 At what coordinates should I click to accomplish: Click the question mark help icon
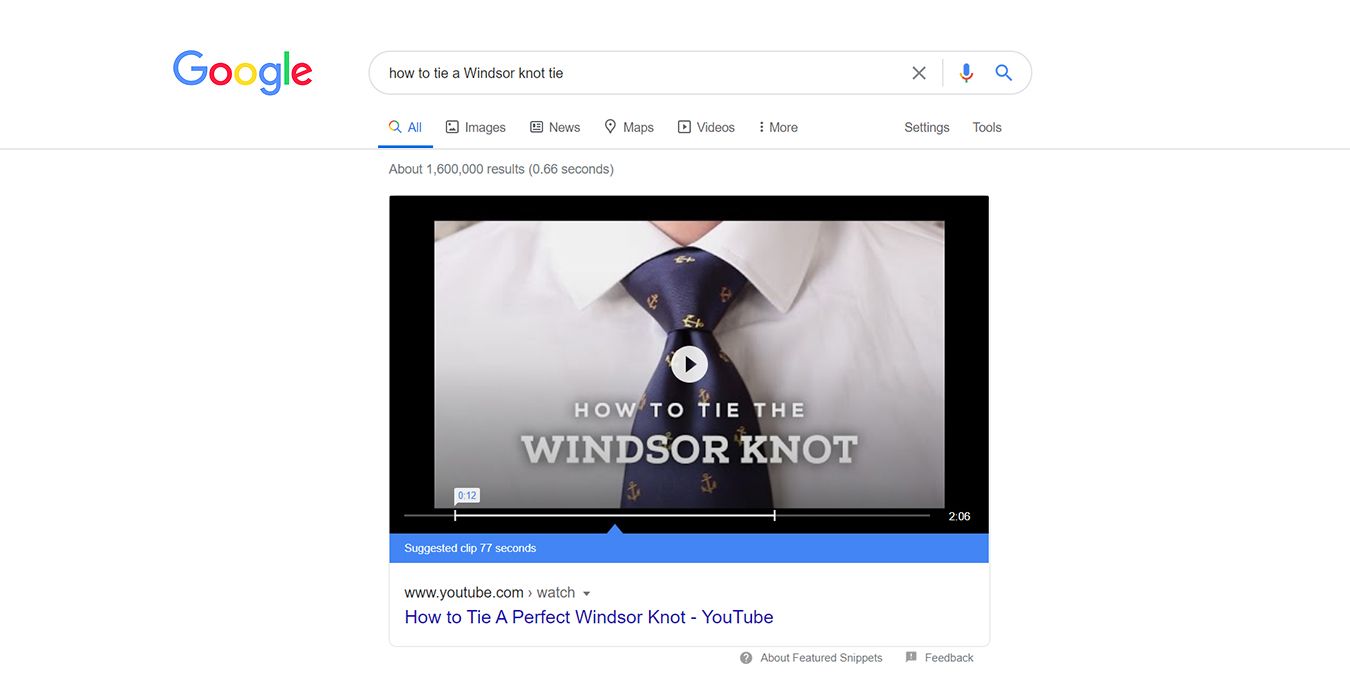(746, 658)
